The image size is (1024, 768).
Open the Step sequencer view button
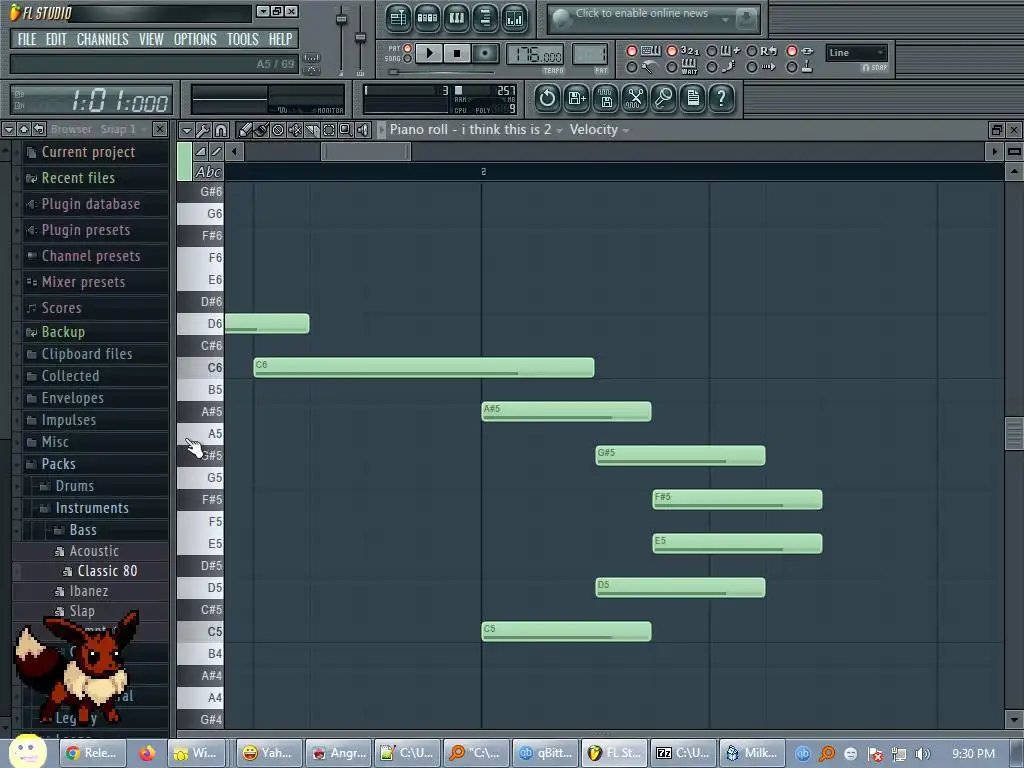(427, 18)
